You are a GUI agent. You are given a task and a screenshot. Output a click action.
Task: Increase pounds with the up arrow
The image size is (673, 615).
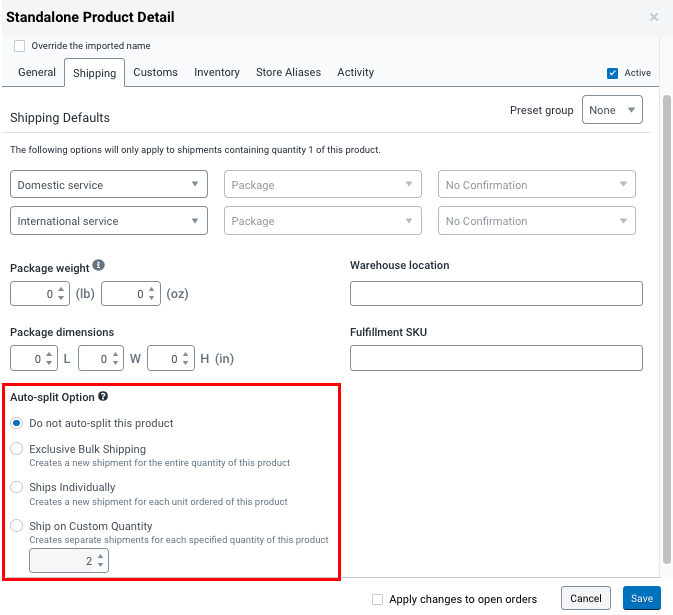[61, 289]
